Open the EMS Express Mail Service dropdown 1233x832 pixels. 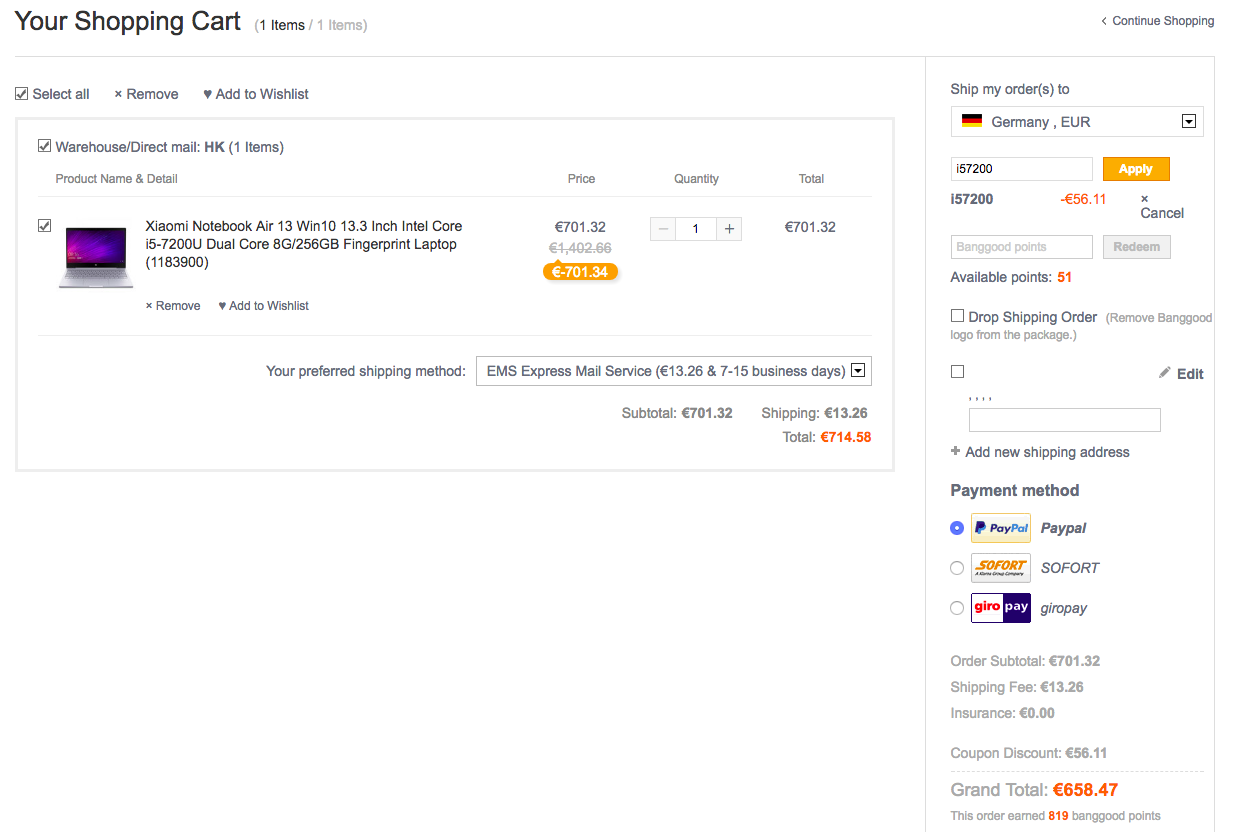[x=674, y=371]
